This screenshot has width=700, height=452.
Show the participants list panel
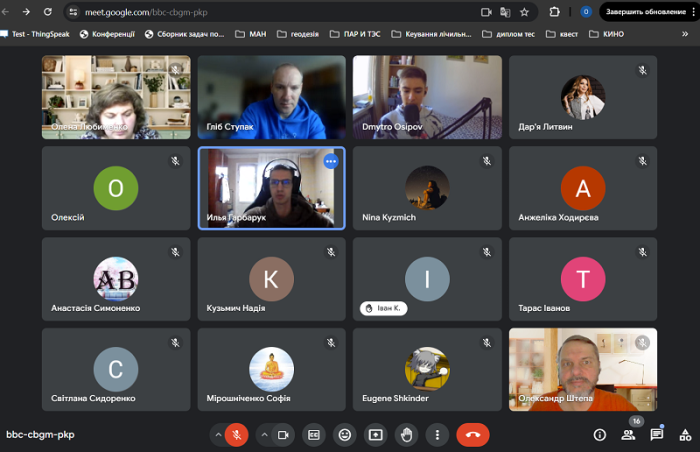[x=628, y=435]
